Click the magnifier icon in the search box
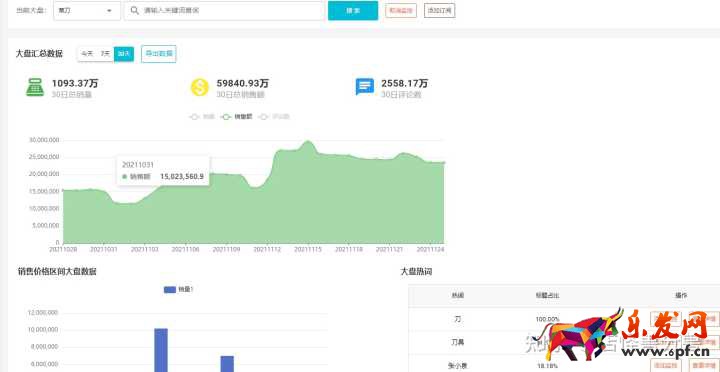Image resolution: width=720 pixels, height=372 pixels. (134, 11)
